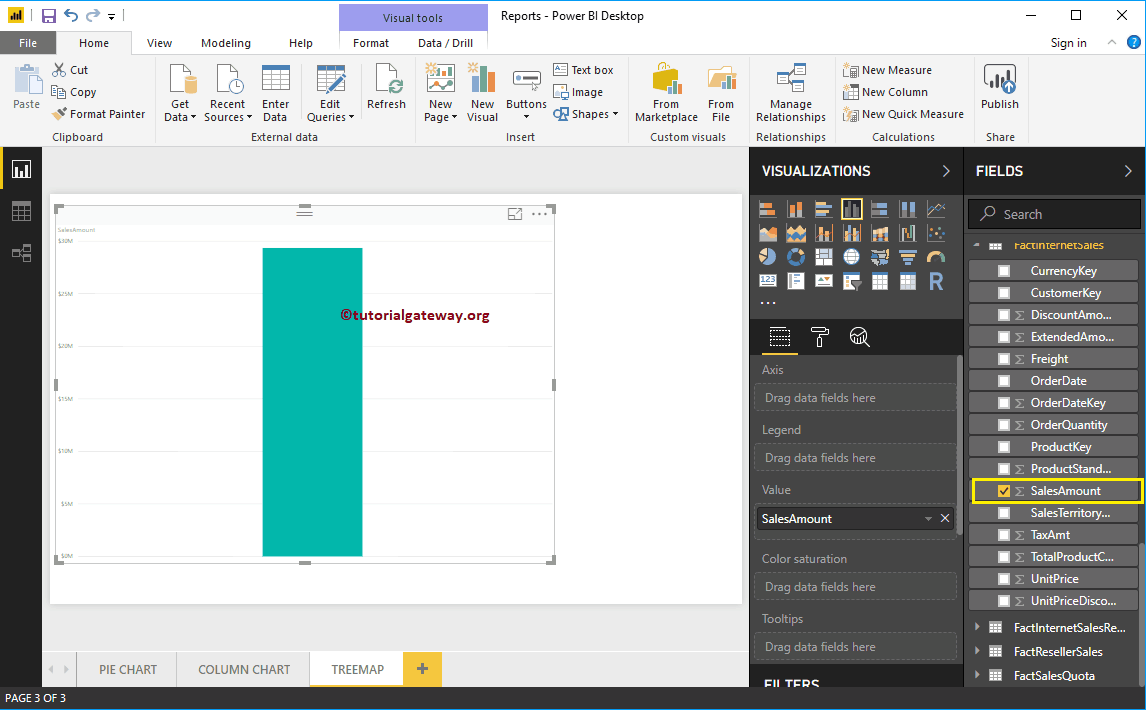Click the Save icon in title bar
The image size is (1146, 710).
(x=48, y=15)
